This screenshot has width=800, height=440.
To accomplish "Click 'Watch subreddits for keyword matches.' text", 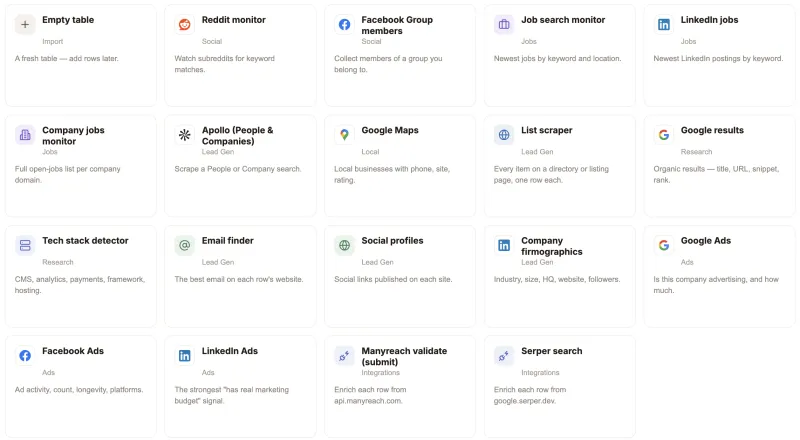I will click(x=224, y=64).
